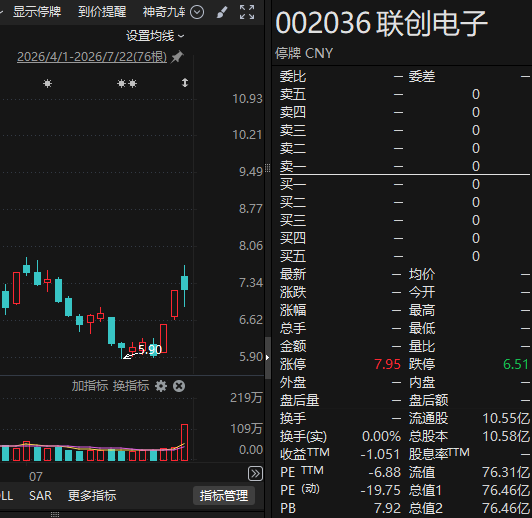Screen dimensions: 532x518
Task: Click the stock title 002036 联创电子
Action: click(x=381, y=23)
